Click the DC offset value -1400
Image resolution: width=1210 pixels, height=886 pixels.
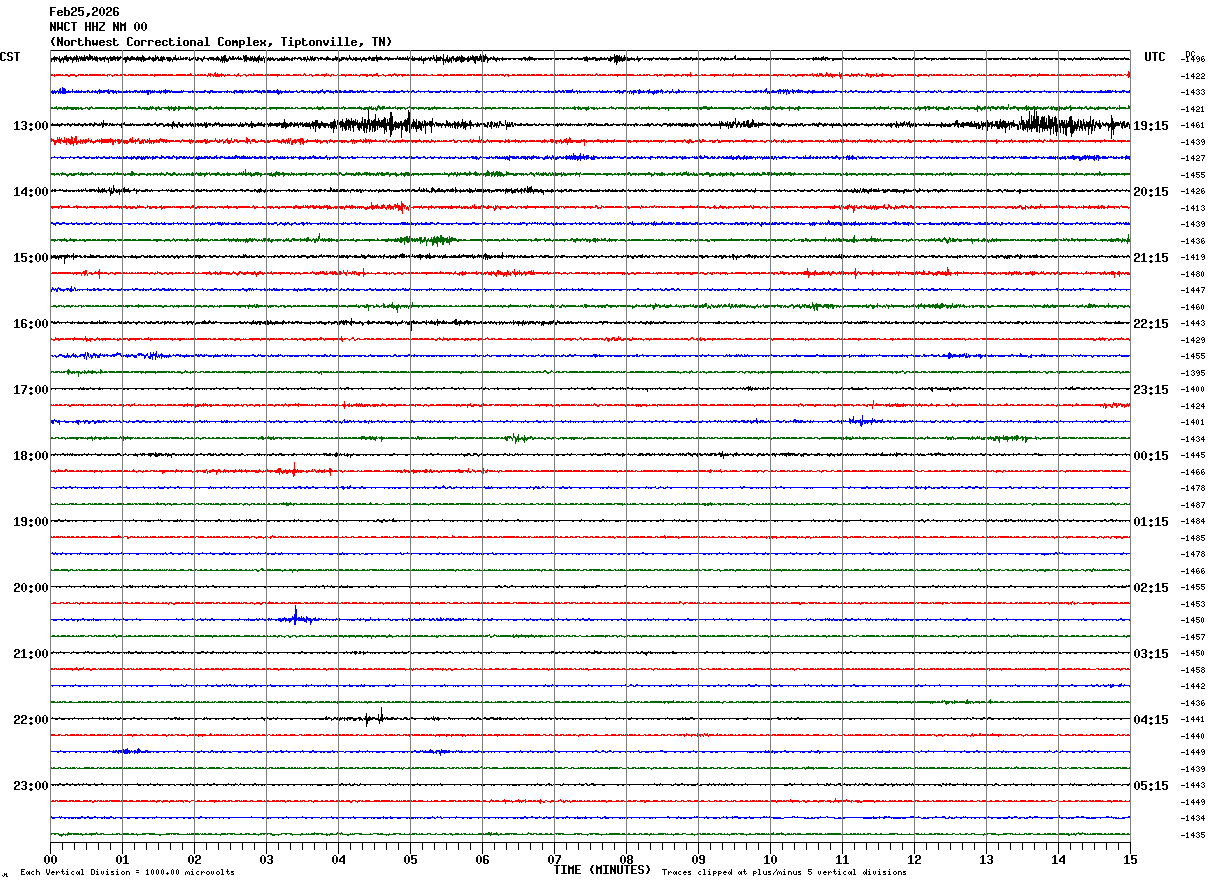(1192, 390)
